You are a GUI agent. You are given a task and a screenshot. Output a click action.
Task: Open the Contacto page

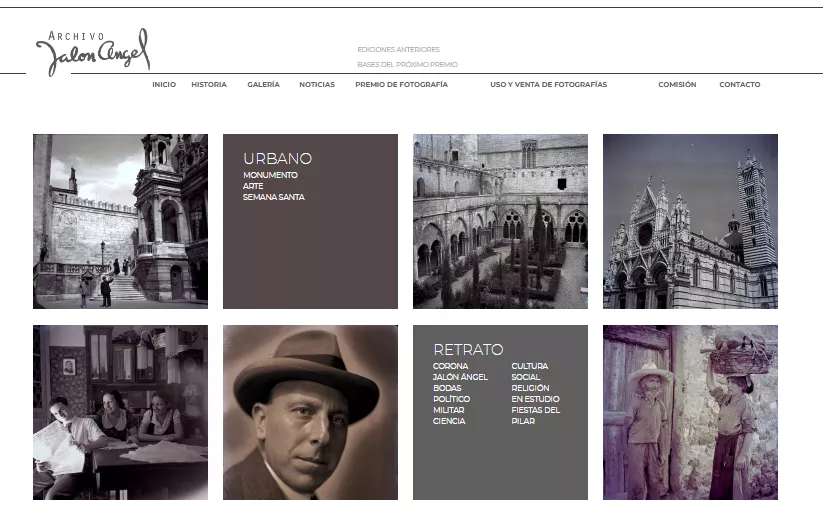[x=739, y=85]
